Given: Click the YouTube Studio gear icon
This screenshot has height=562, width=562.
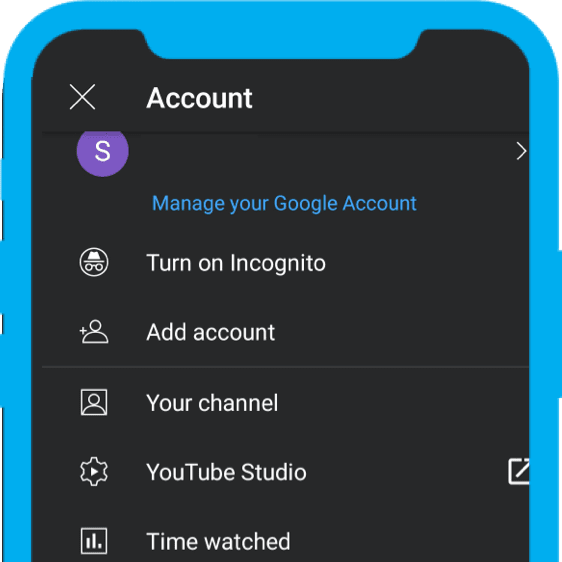Looking at the screenshot, I should [x=94, y=471].
